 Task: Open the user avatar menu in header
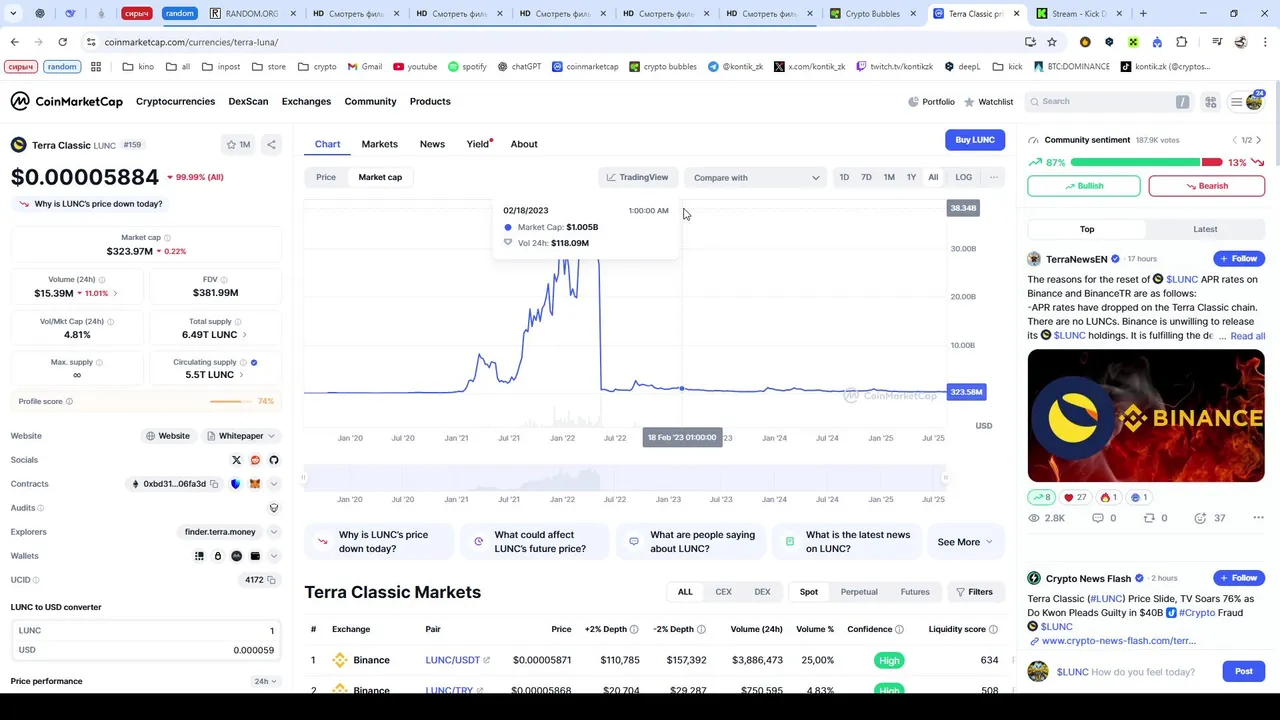pos(1253,102)
